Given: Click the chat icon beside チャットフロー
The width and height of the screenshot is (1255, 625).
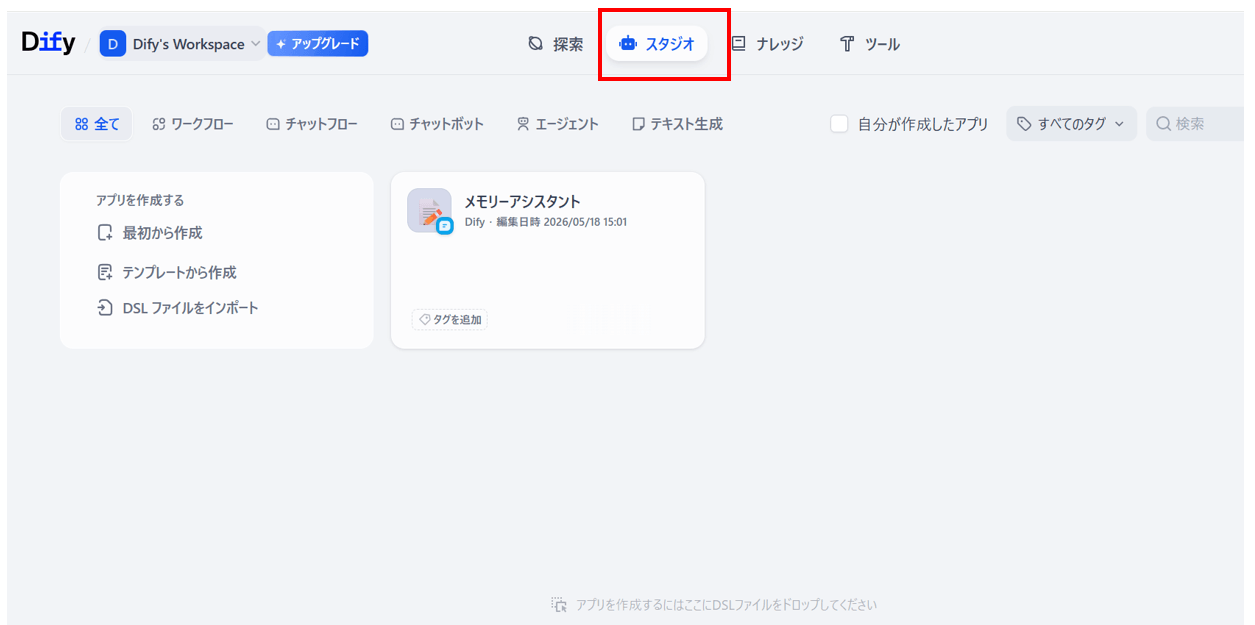Looking at the screenshot, I should pos(273,124).
